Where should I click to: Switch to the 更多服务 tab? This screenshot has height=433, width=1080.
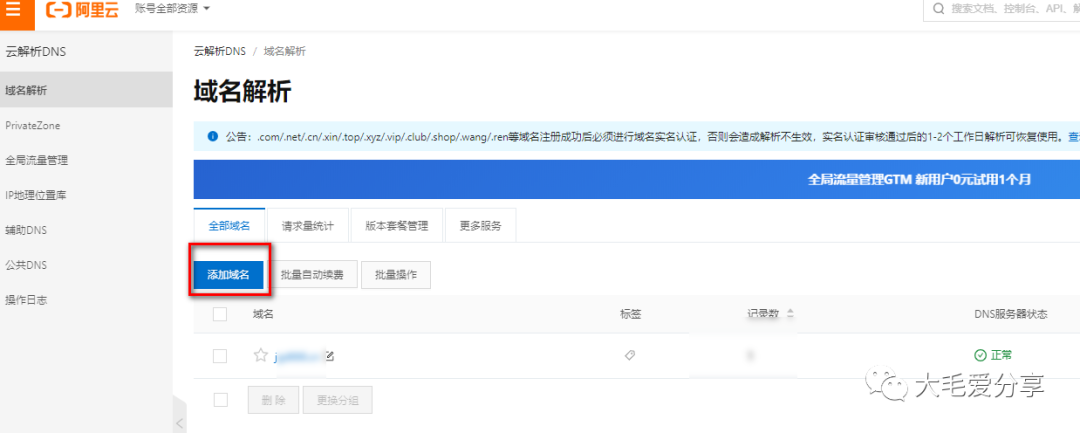tap(481, 226)
